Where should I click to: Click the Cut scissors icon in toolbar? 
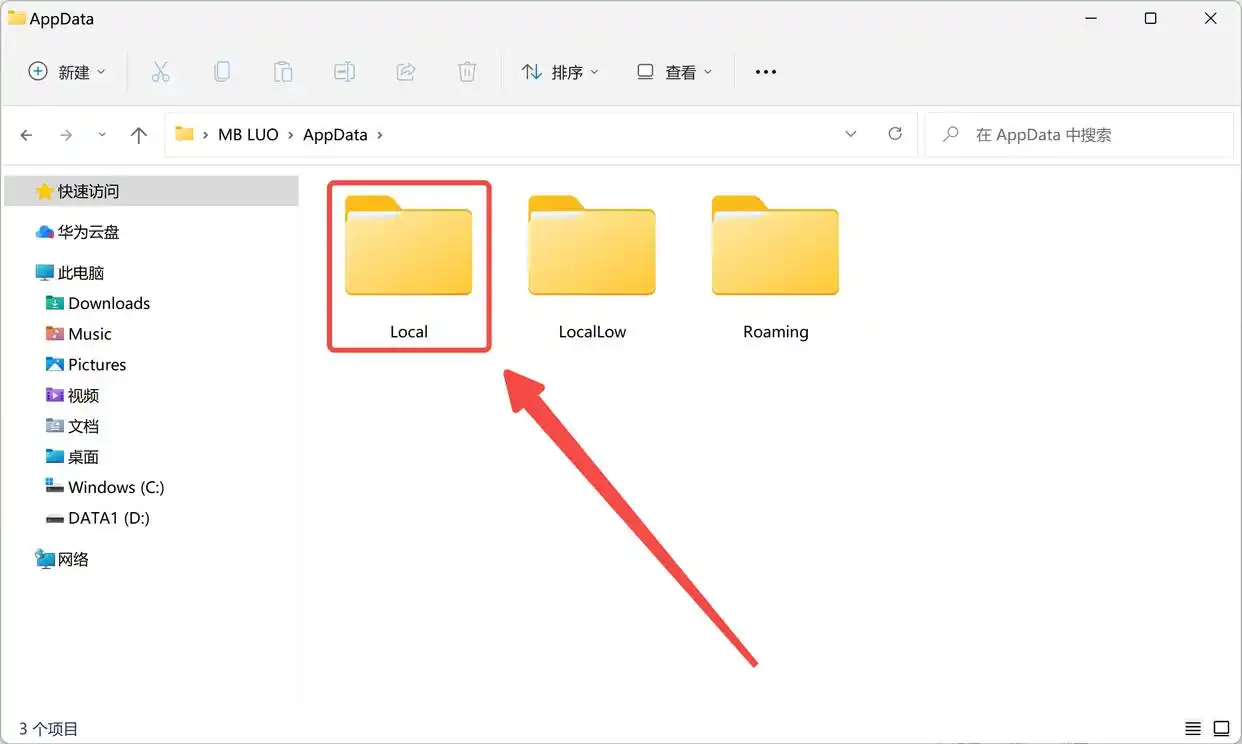pos(160,72)
